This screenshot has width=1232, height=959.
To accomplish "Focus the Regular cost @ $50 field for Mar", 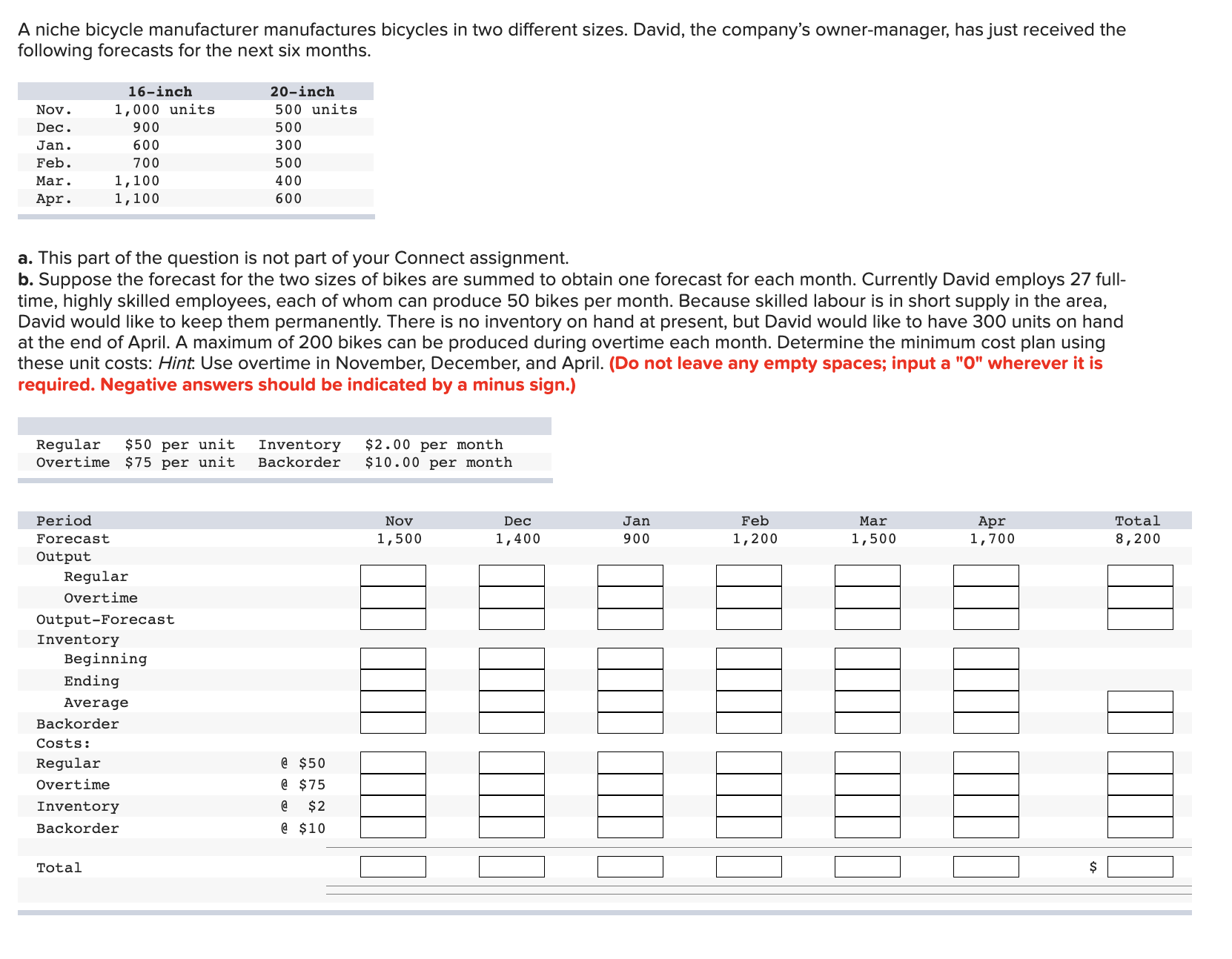I will [867, 763].
